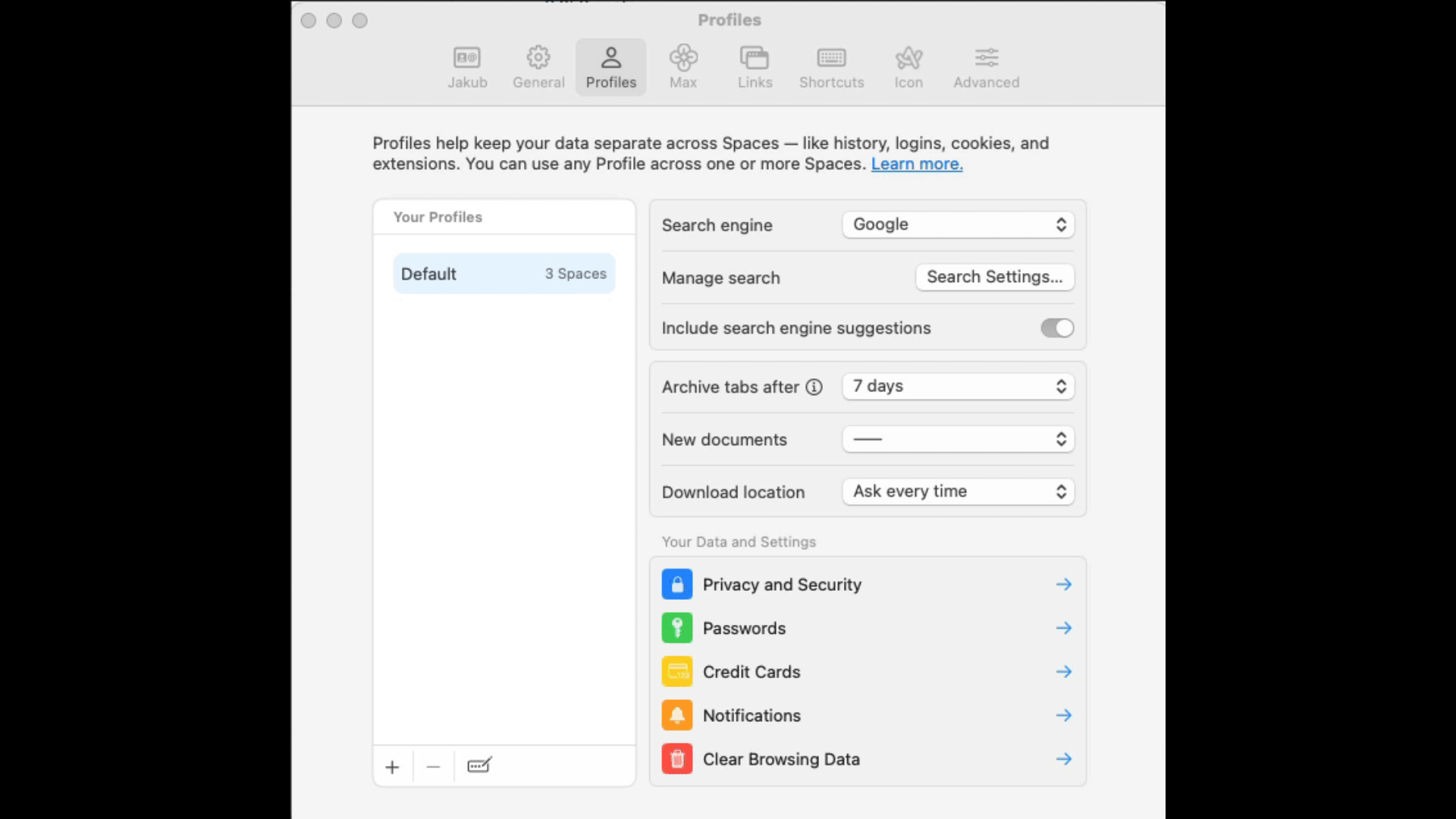
Task: Open the Archive tabs 7 days dropdown
Action: click(958, 386)
